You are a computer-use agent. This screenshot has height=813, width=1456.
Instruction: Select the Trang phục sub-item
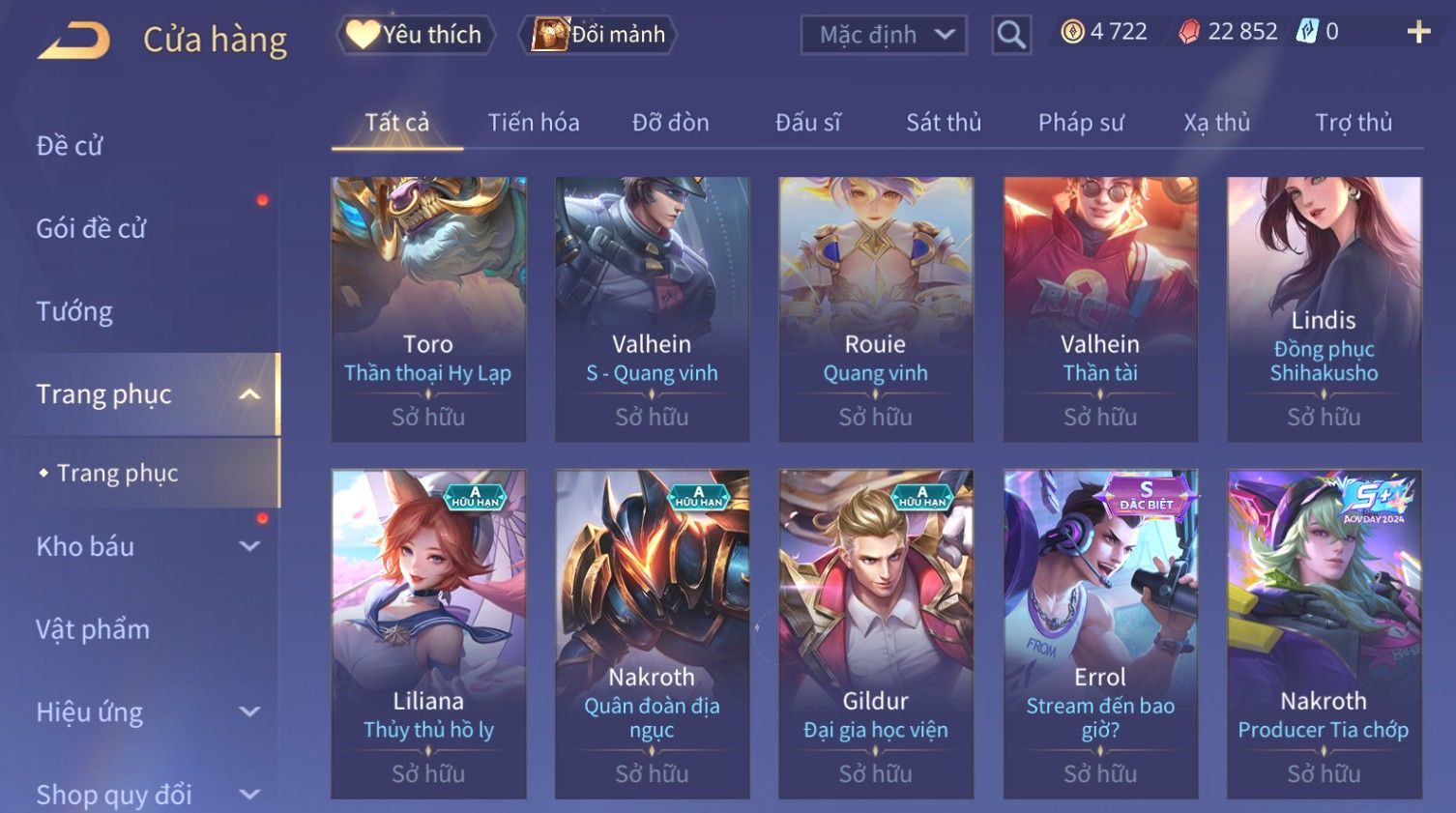[x=118, y=473]
